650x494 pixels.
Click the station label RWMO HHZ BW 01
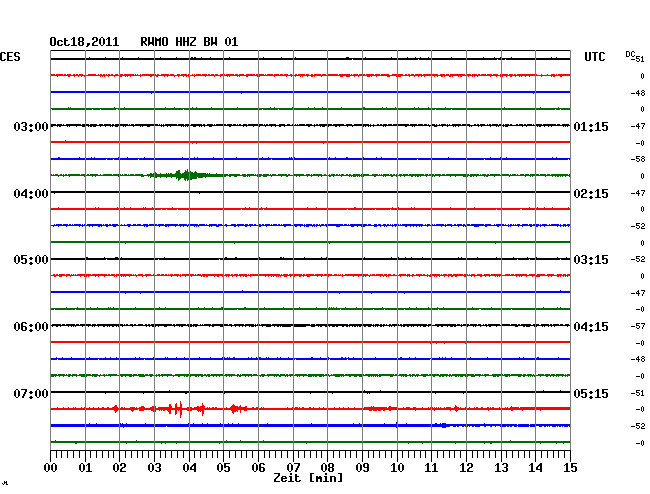tap(189, 42)
